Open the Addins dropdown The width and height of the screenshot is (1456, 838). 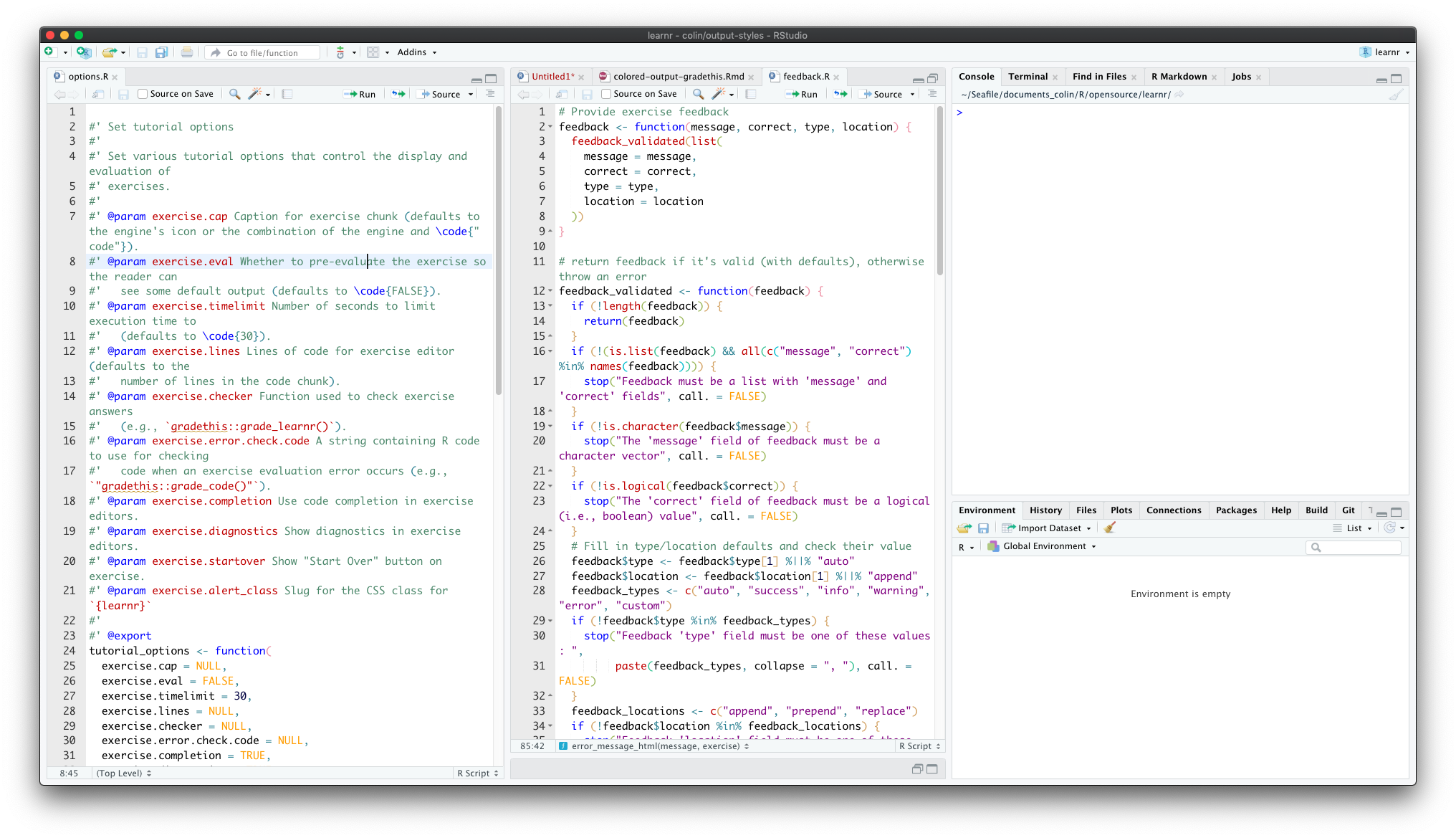[417, 52]
